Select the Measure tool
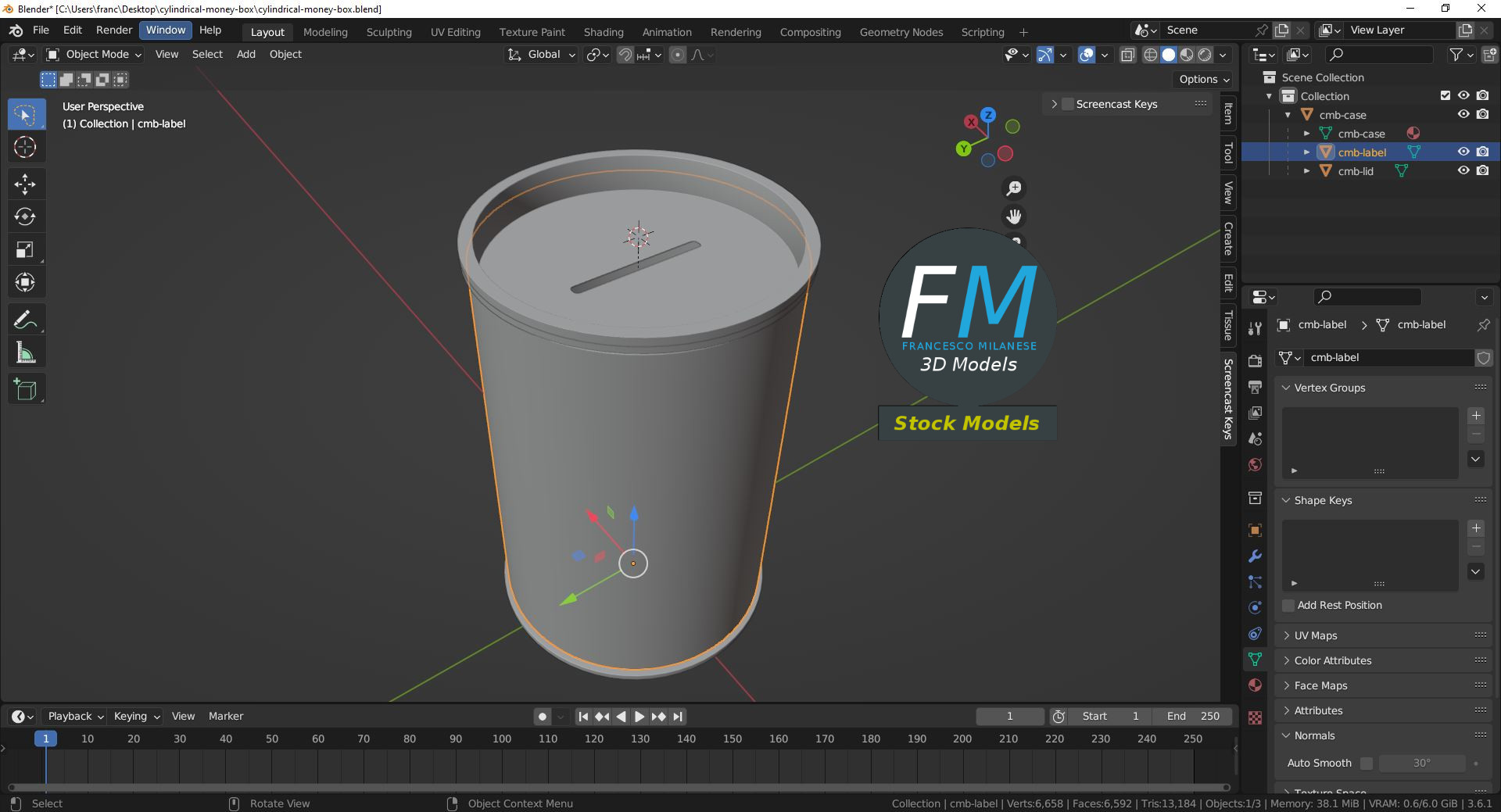1501x812 pixels. coord(25,353)
